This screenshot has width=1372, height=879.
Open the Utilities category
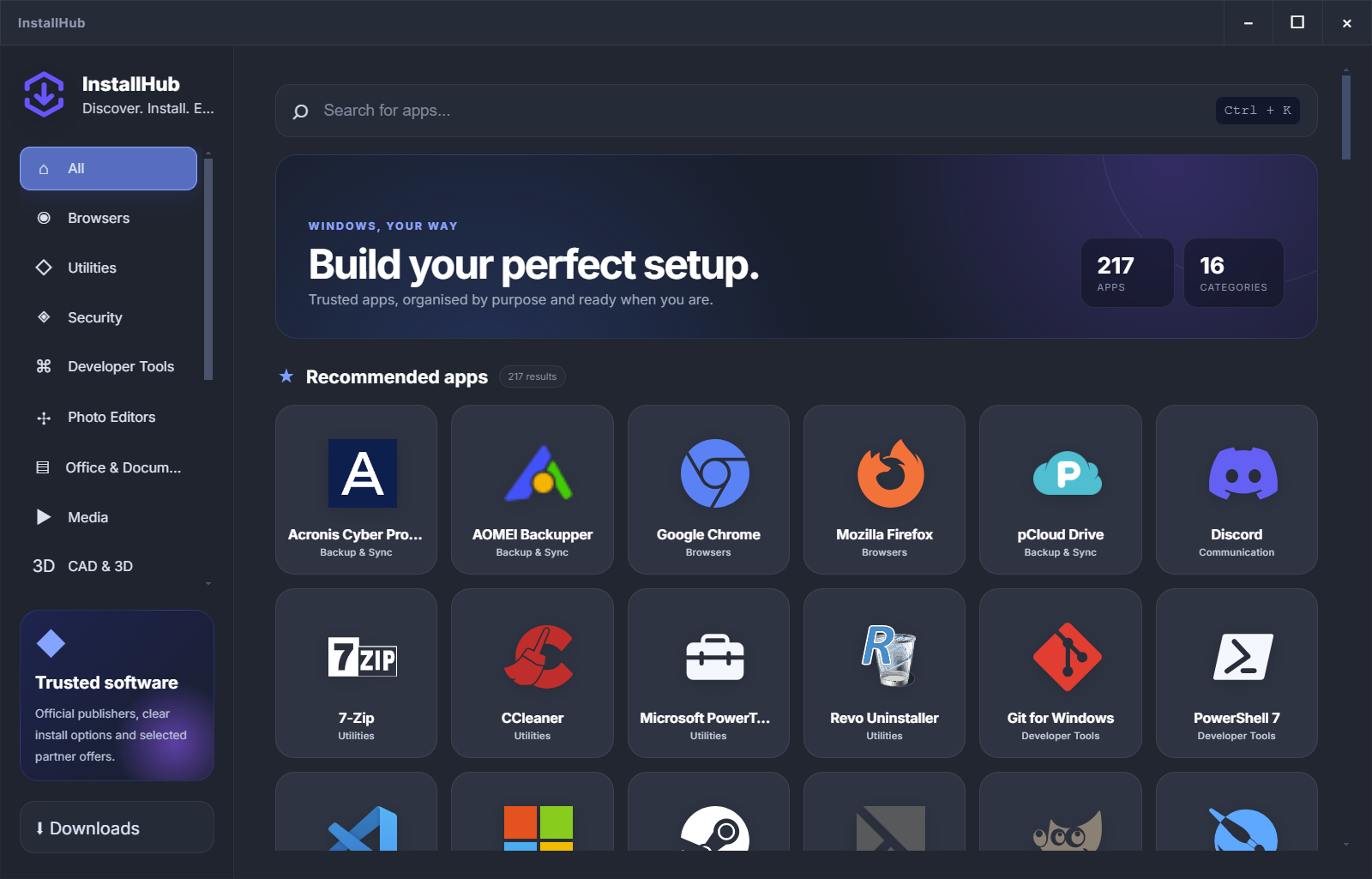point(108,268)
